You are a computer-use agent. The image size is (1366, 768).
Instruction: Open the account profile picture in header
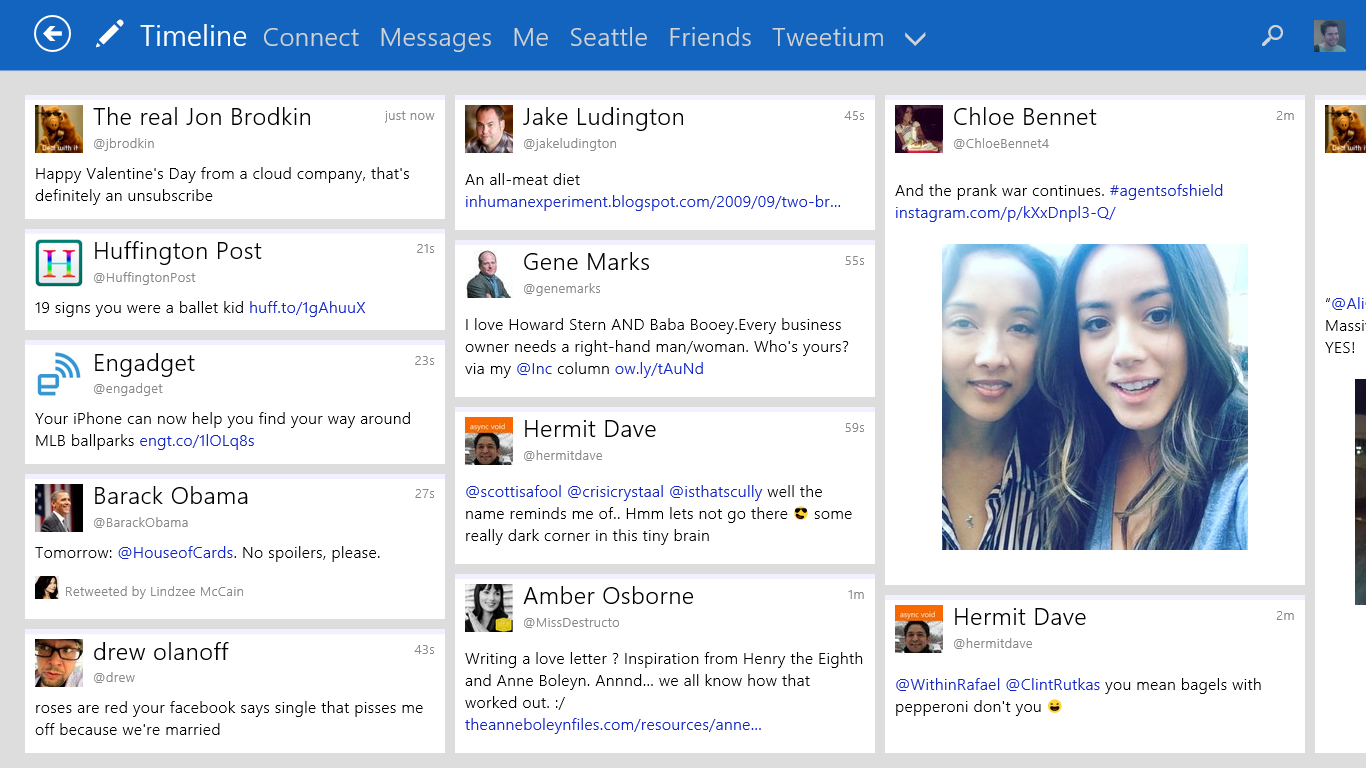coord(1329,36)
